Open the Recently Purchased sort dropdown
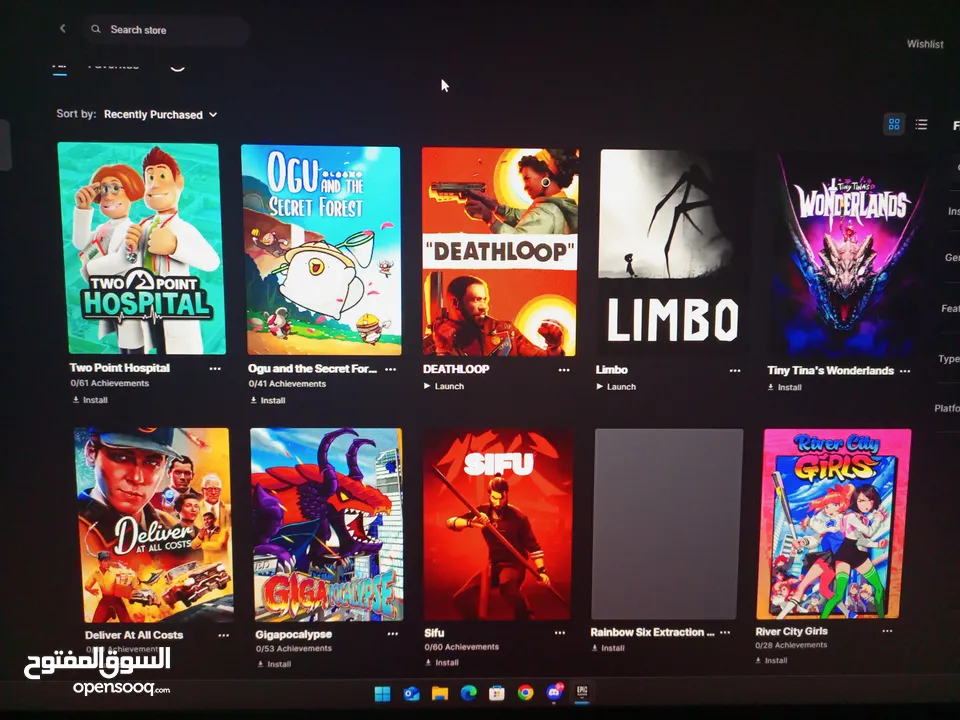The width and height of the screenshot is (960, 720). (x=160, y=114)
